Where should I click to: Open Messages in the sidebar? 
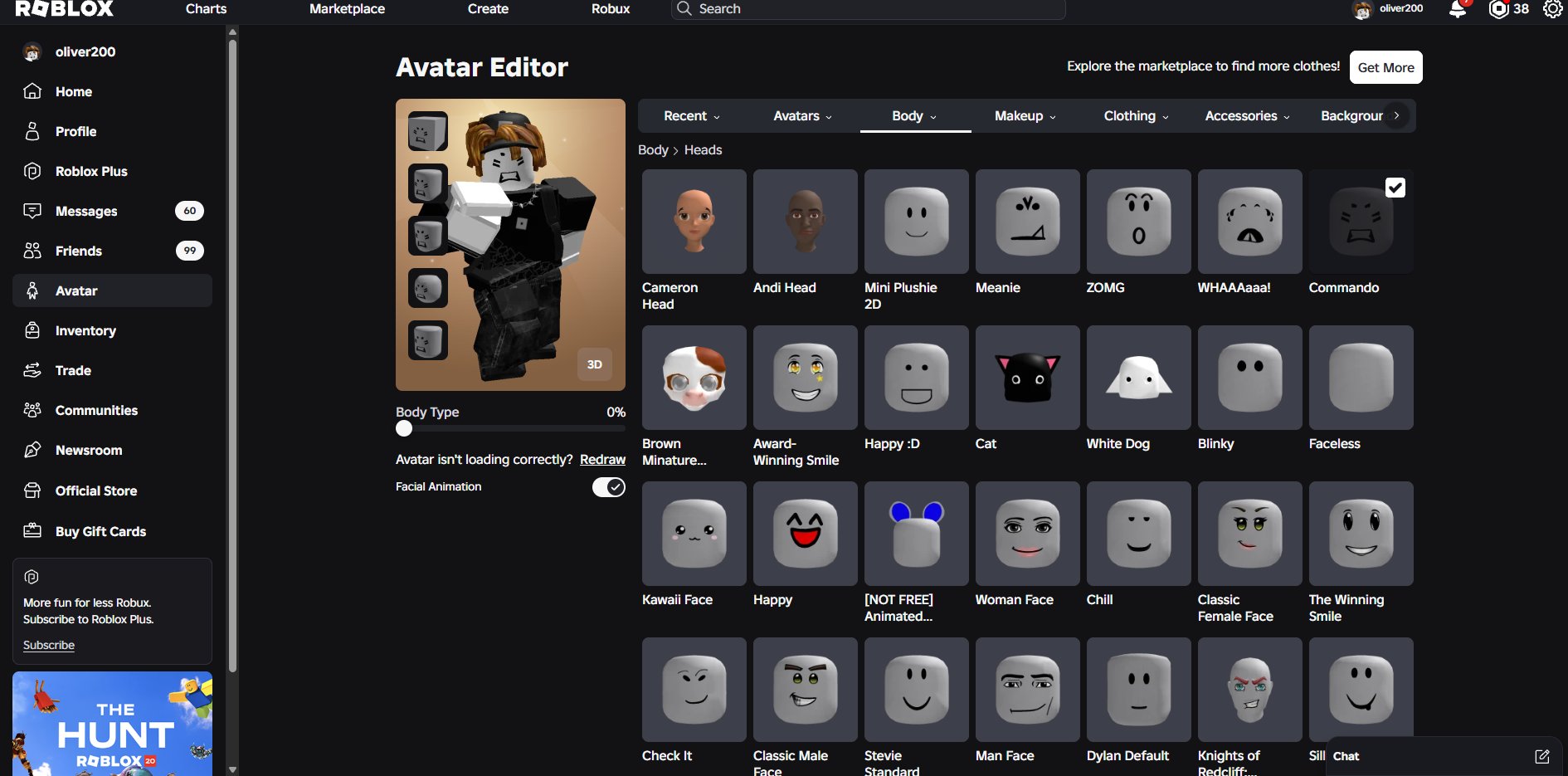click(112, 211)
